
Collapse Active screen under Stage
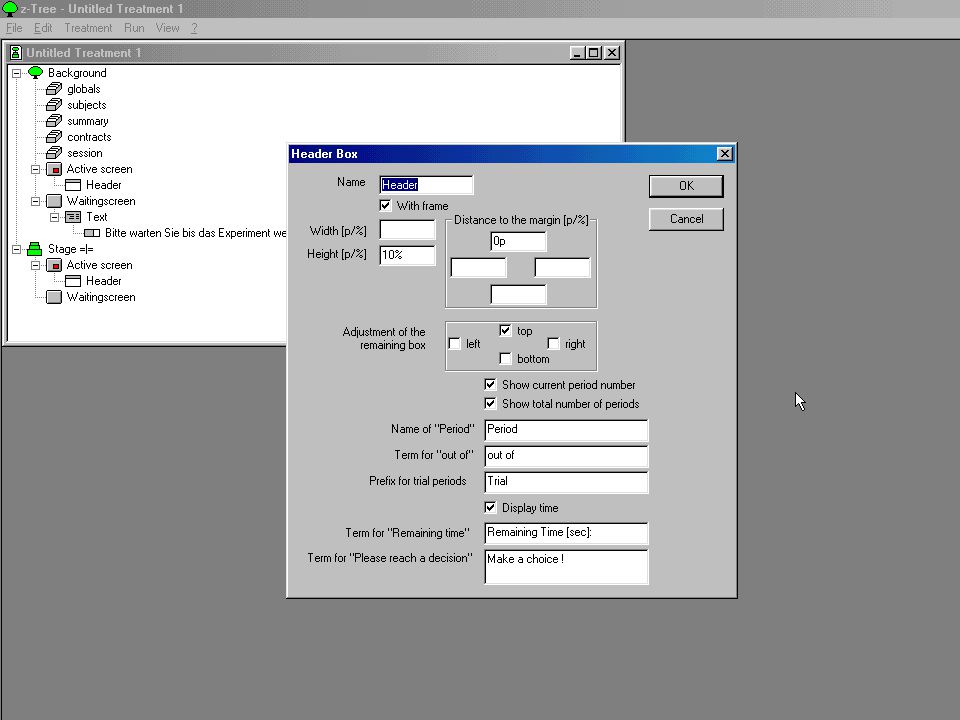click(x=36, y=265)
